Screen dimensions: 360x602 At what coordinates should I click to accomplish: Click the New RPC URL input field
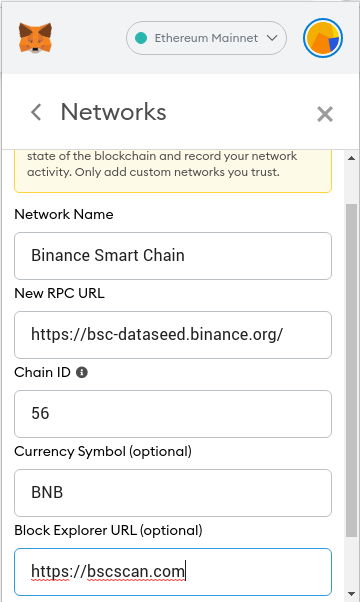point(173,335)
